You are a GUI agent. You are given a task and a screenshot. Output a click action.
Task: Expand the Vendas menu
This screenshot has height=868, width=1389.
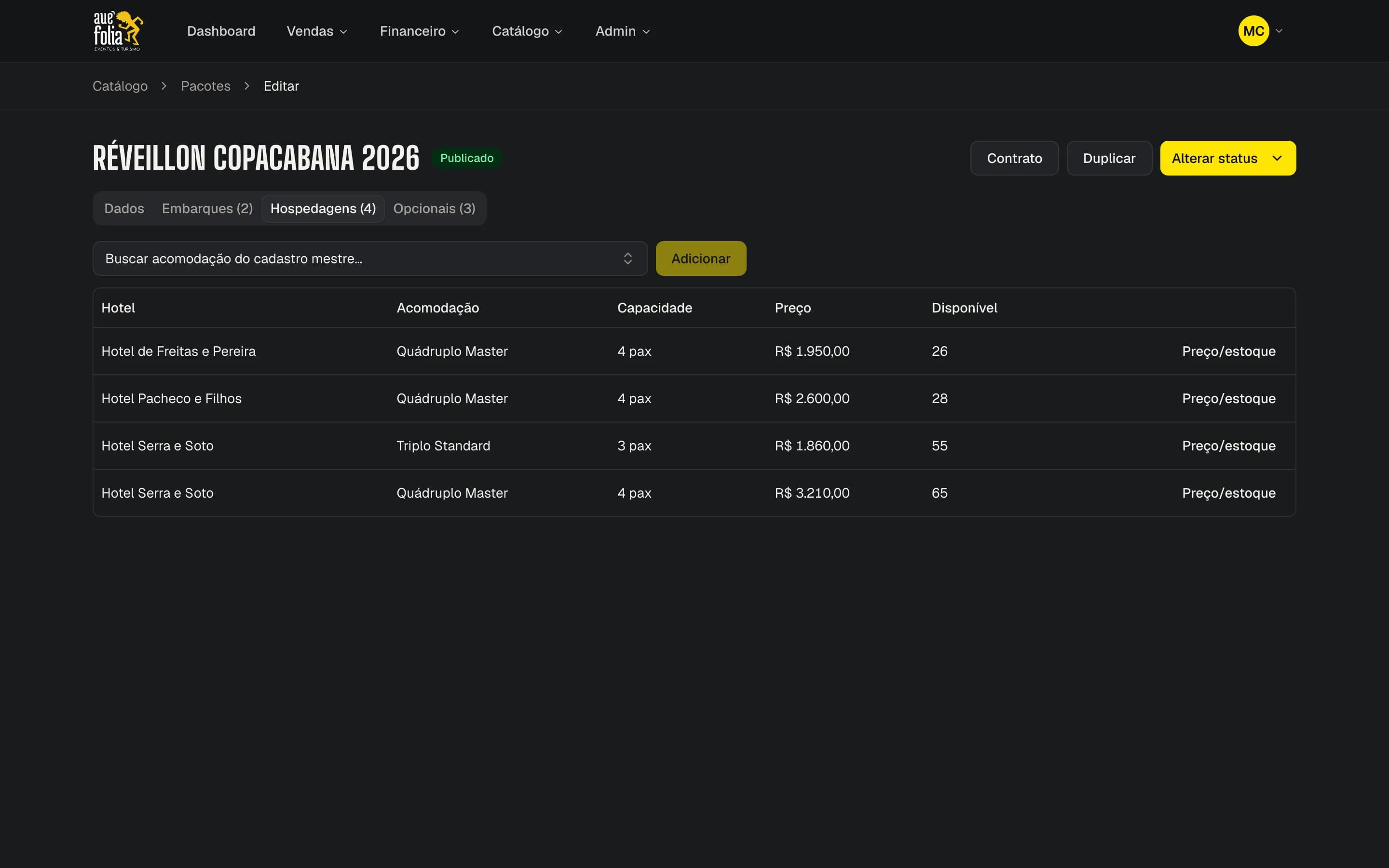[317, 31]
